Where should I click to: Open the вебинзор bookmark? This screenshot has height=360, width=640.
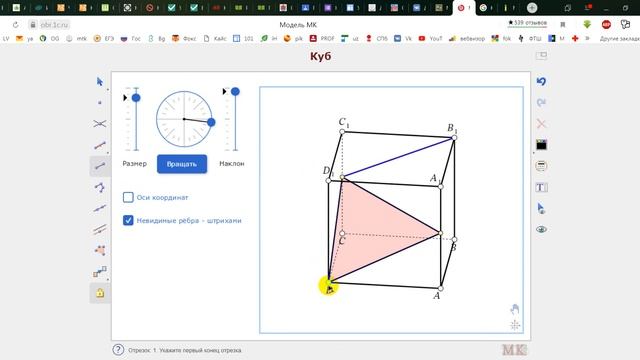(467, 38)
